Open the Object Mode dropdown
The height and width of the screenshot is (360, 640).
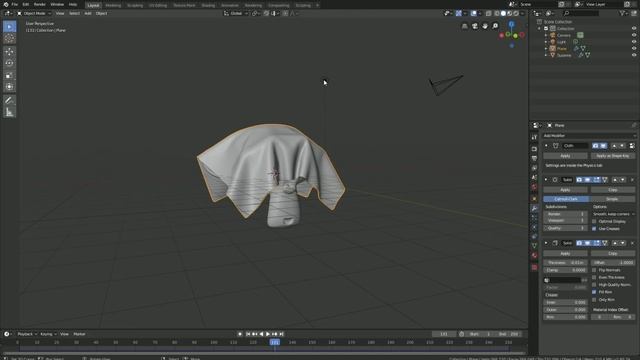coord(34,13)
